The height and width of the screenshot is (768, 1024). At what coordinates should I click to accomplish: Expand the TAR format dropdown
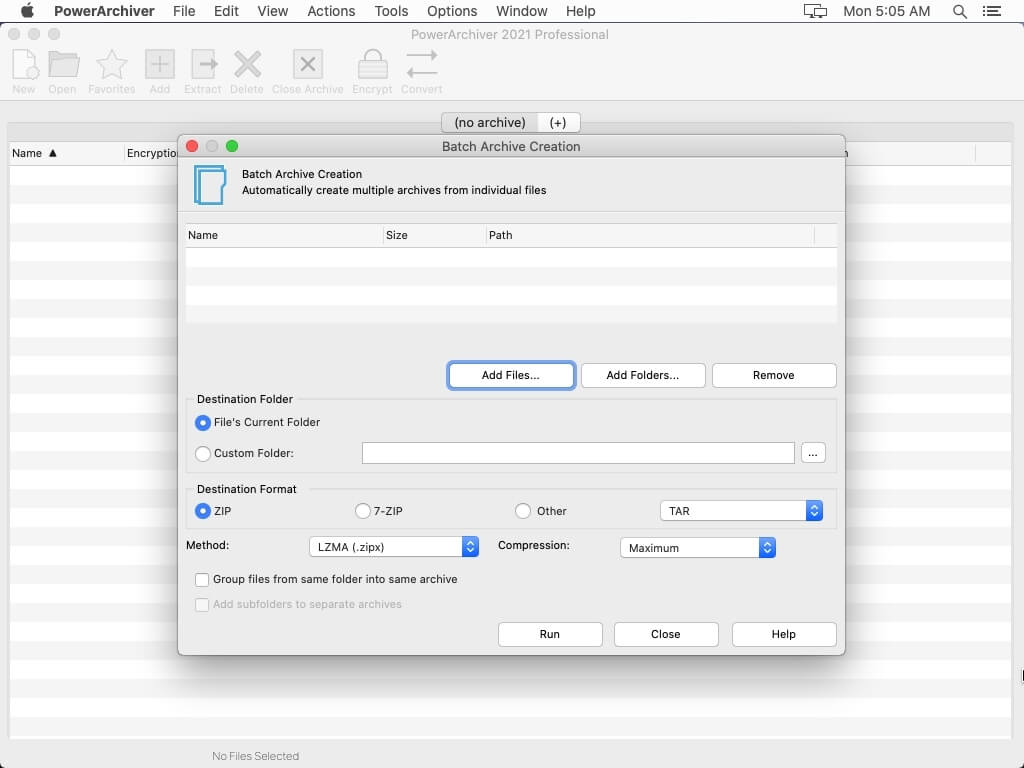point(741,511)
